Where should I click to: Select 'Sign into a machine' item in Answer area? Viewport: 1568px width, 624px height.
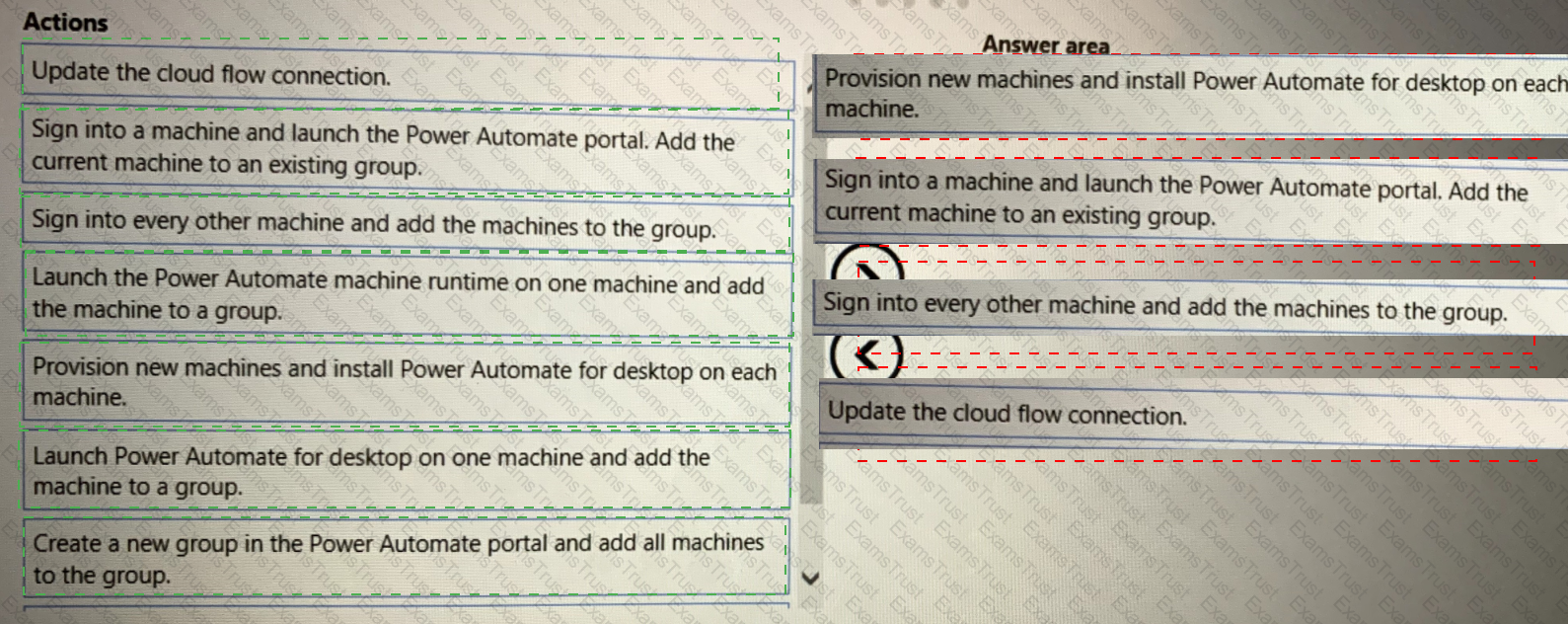coord(1192,200)
